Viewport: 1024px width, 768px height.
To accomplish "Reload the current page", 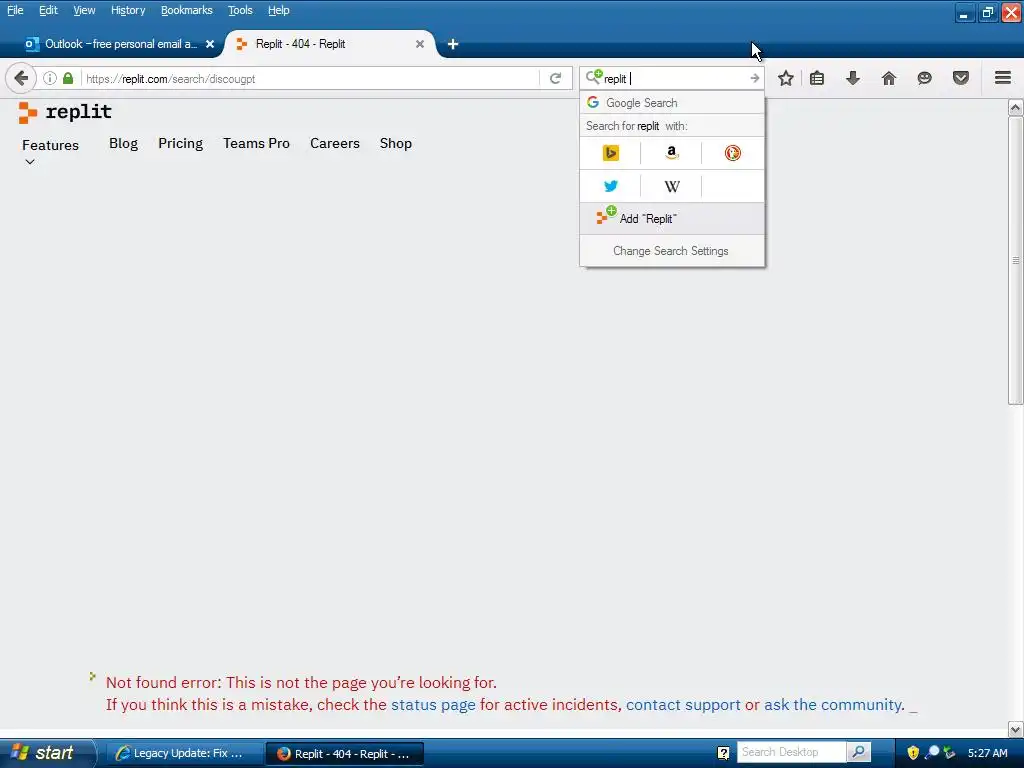I will click(x=555, y=78).
